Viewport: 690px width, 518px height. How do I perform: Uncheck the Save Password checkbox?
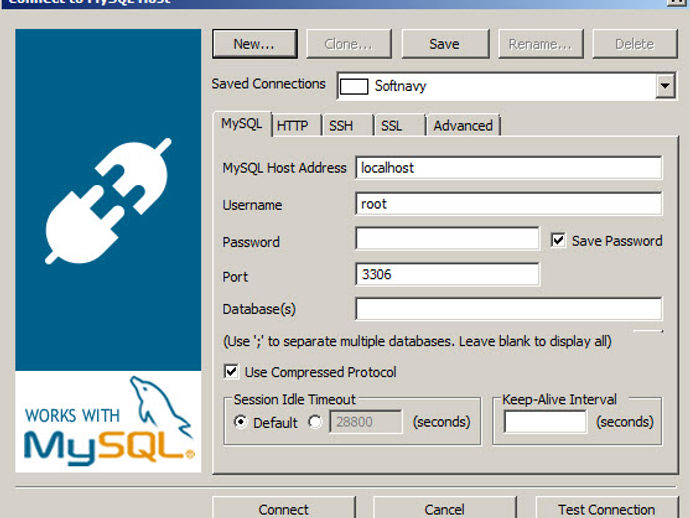[x=558, y=240]
